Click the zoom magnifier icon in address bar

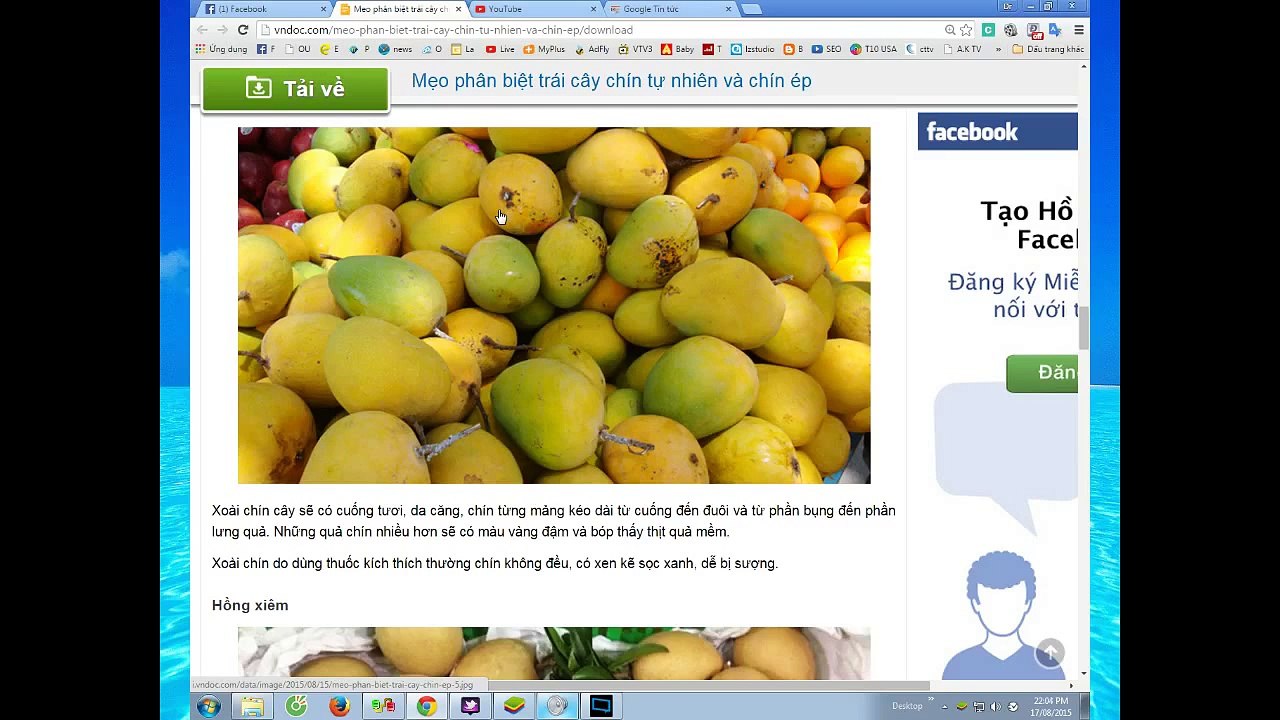(x=950, y=30)
